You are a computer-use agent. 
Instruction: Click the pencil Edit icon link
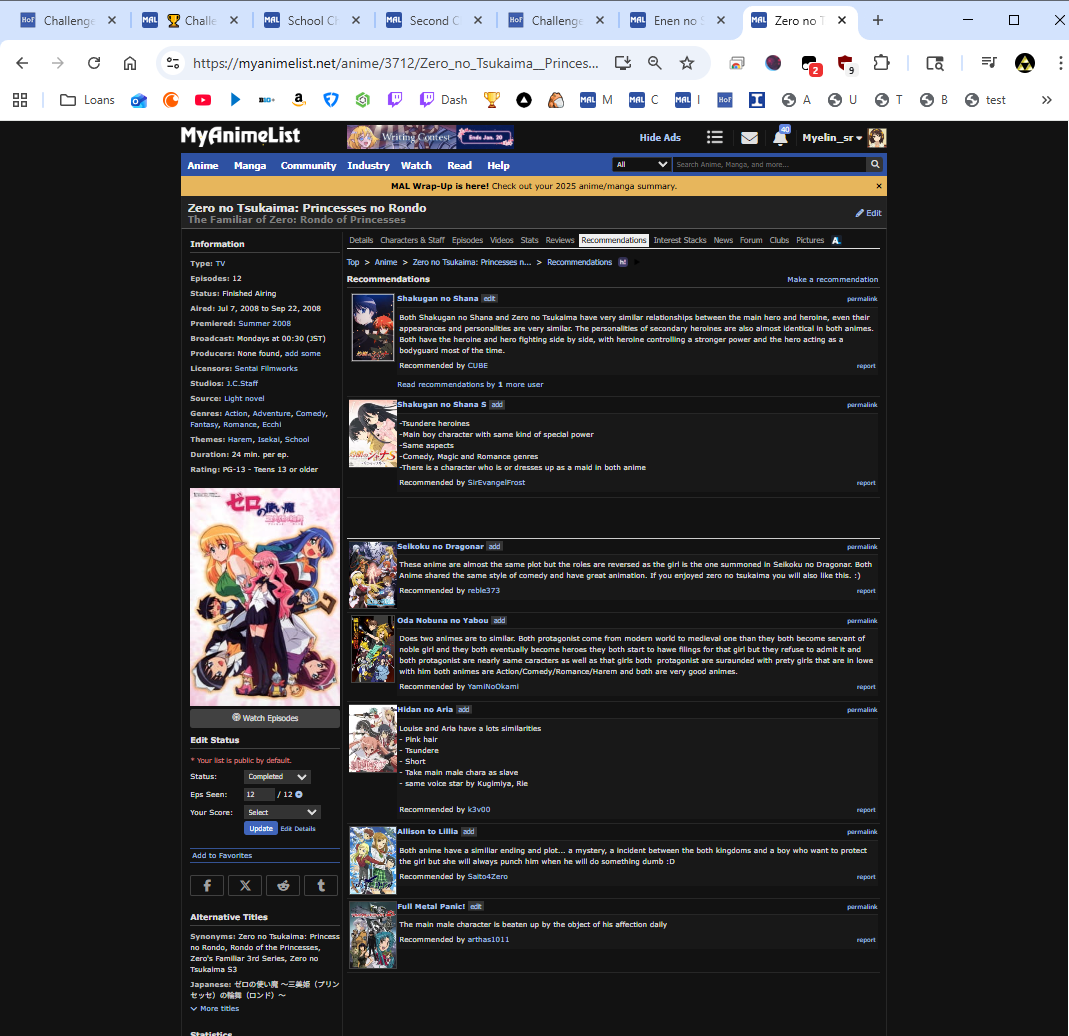point(869,213)
